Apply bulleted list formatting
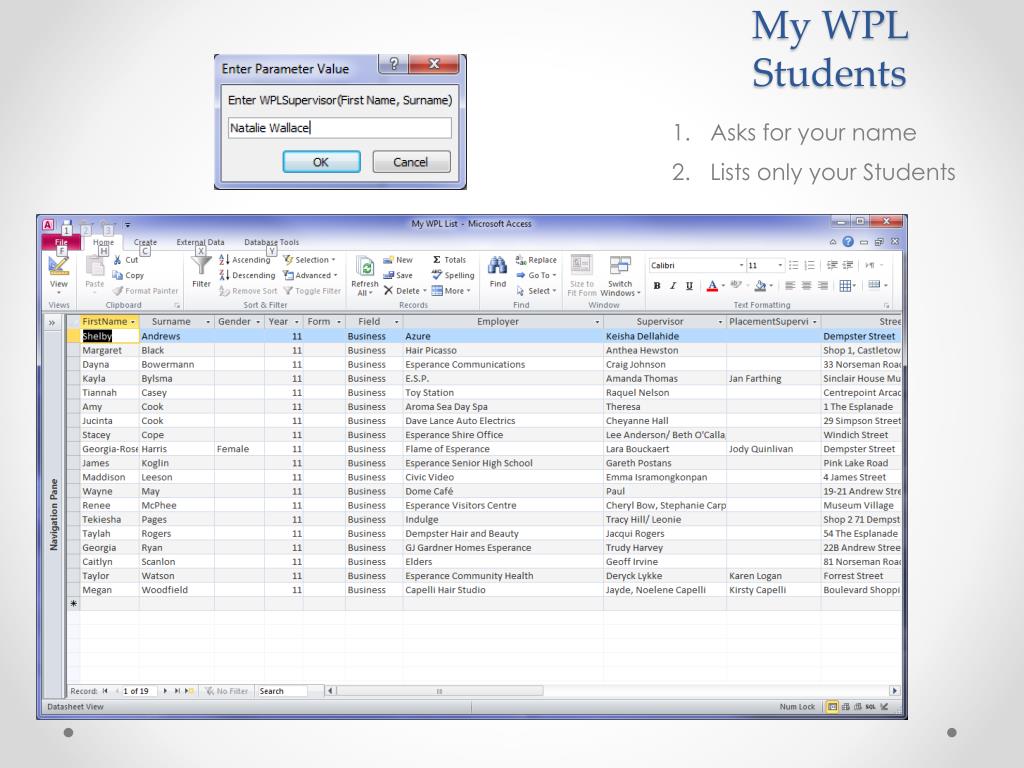 pyautogui.click(x=793, y=265)
